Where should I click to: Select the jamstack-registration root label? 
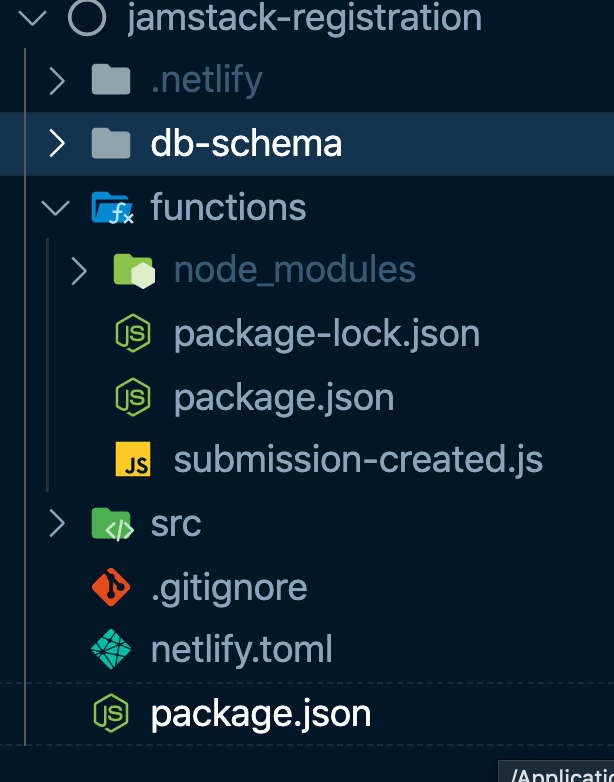point(304,17)
